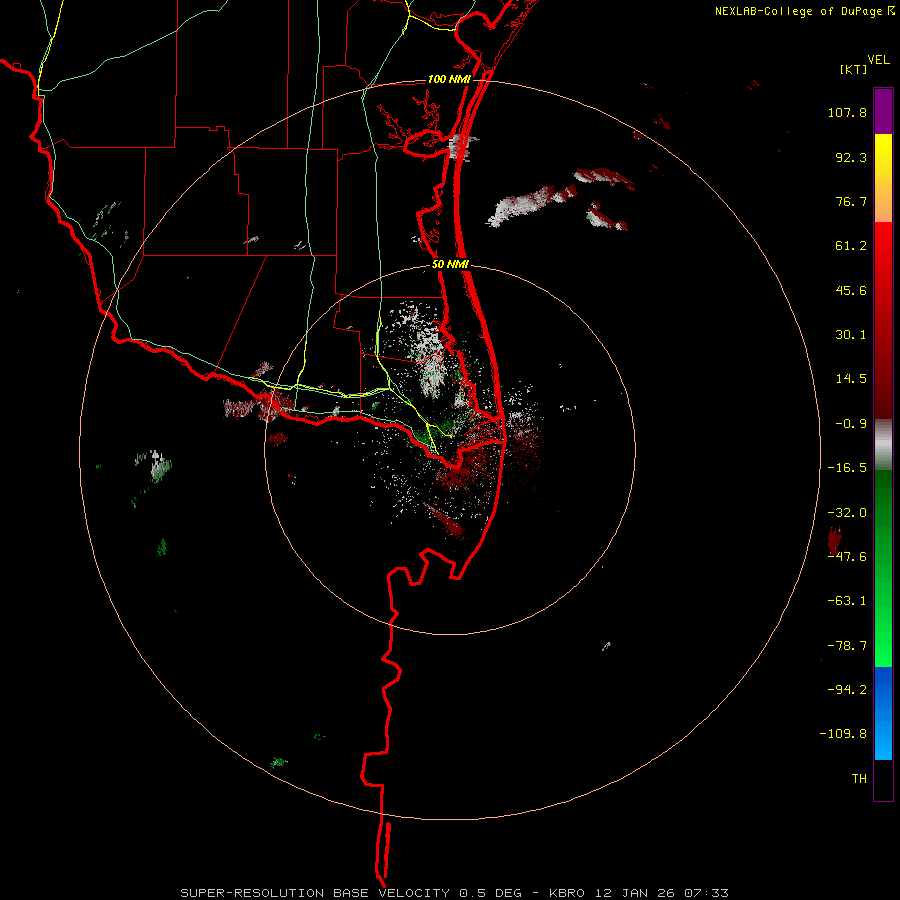
Task: Click the purple segment of color bar
Action: click(x=883, y=111)
